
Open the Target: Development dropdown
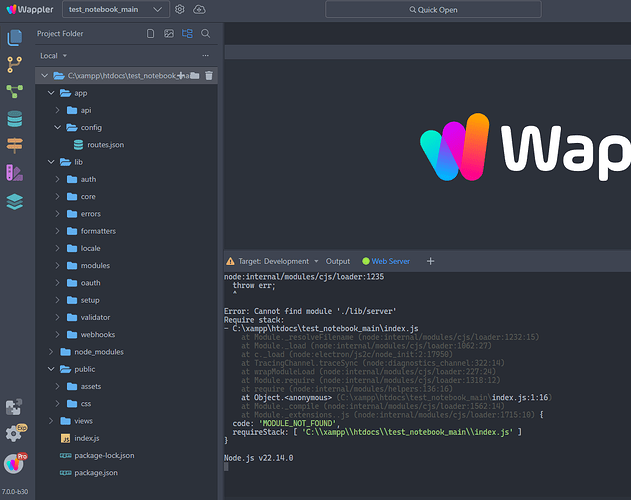[x=278, y=261]
